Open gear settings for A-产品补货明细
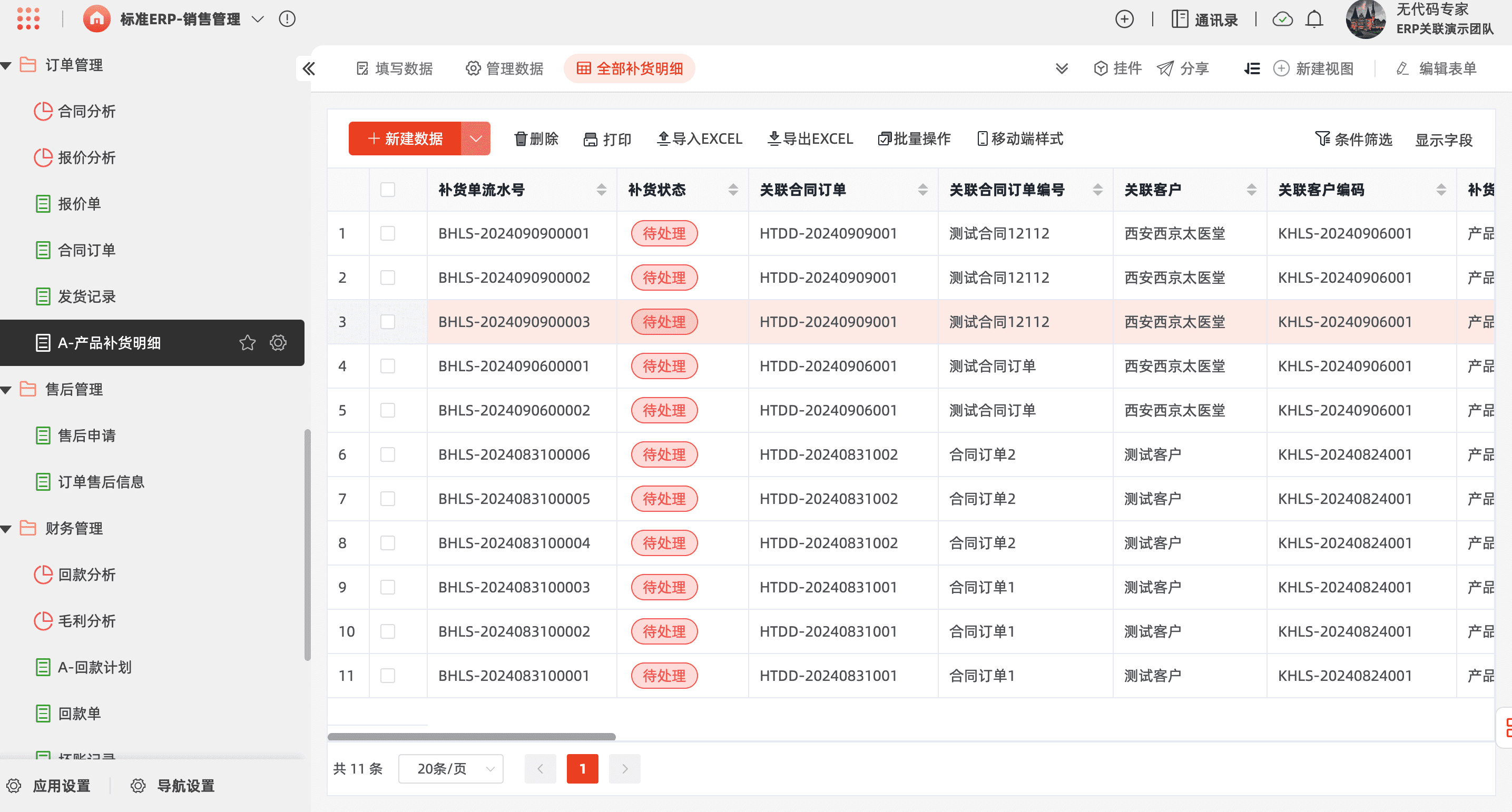The height and width of the screenshot is (812, 1512). (x=278, y=343)
